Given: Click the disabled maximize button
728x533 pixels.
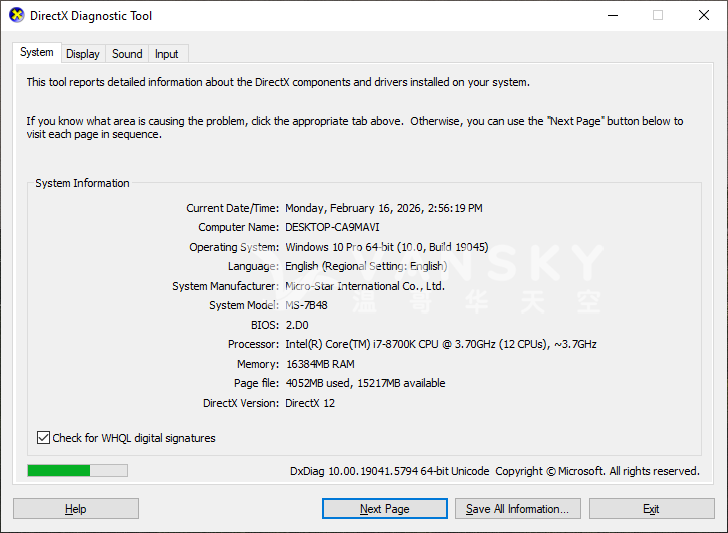Looking at the screenshot, I should point(658,16).
